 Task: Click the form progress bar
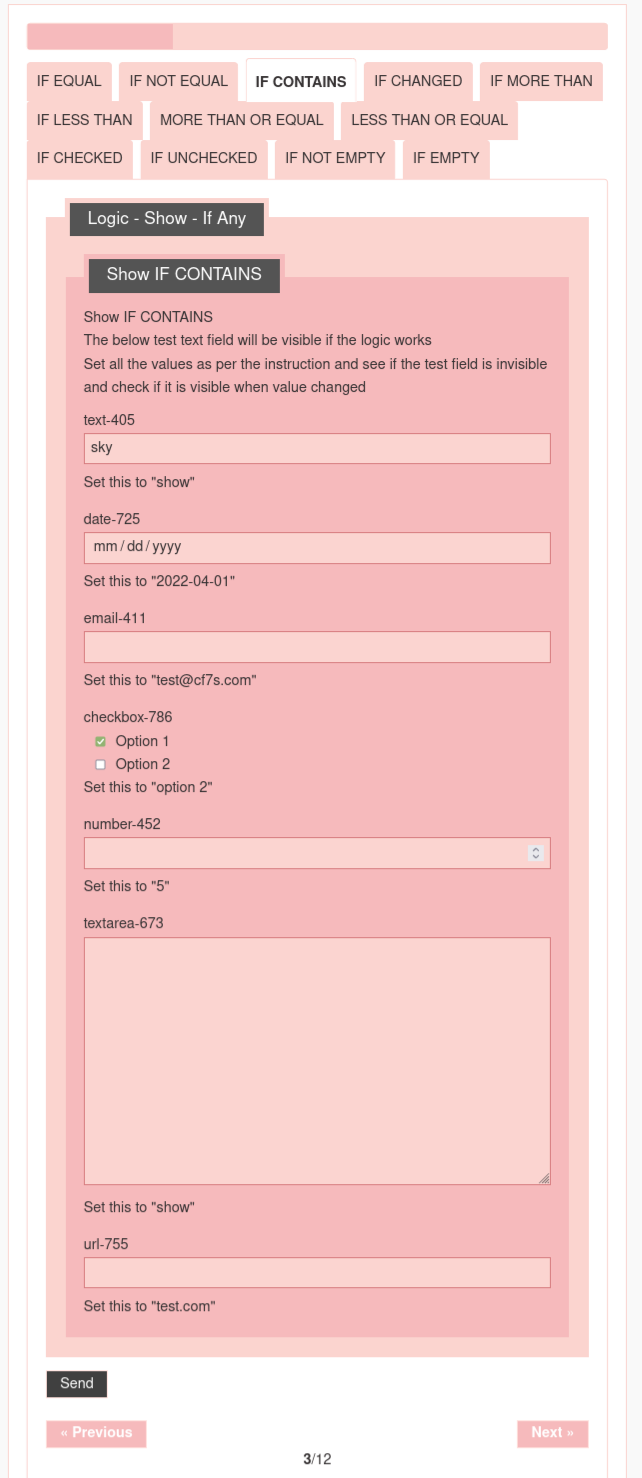(x=317, y=37)
